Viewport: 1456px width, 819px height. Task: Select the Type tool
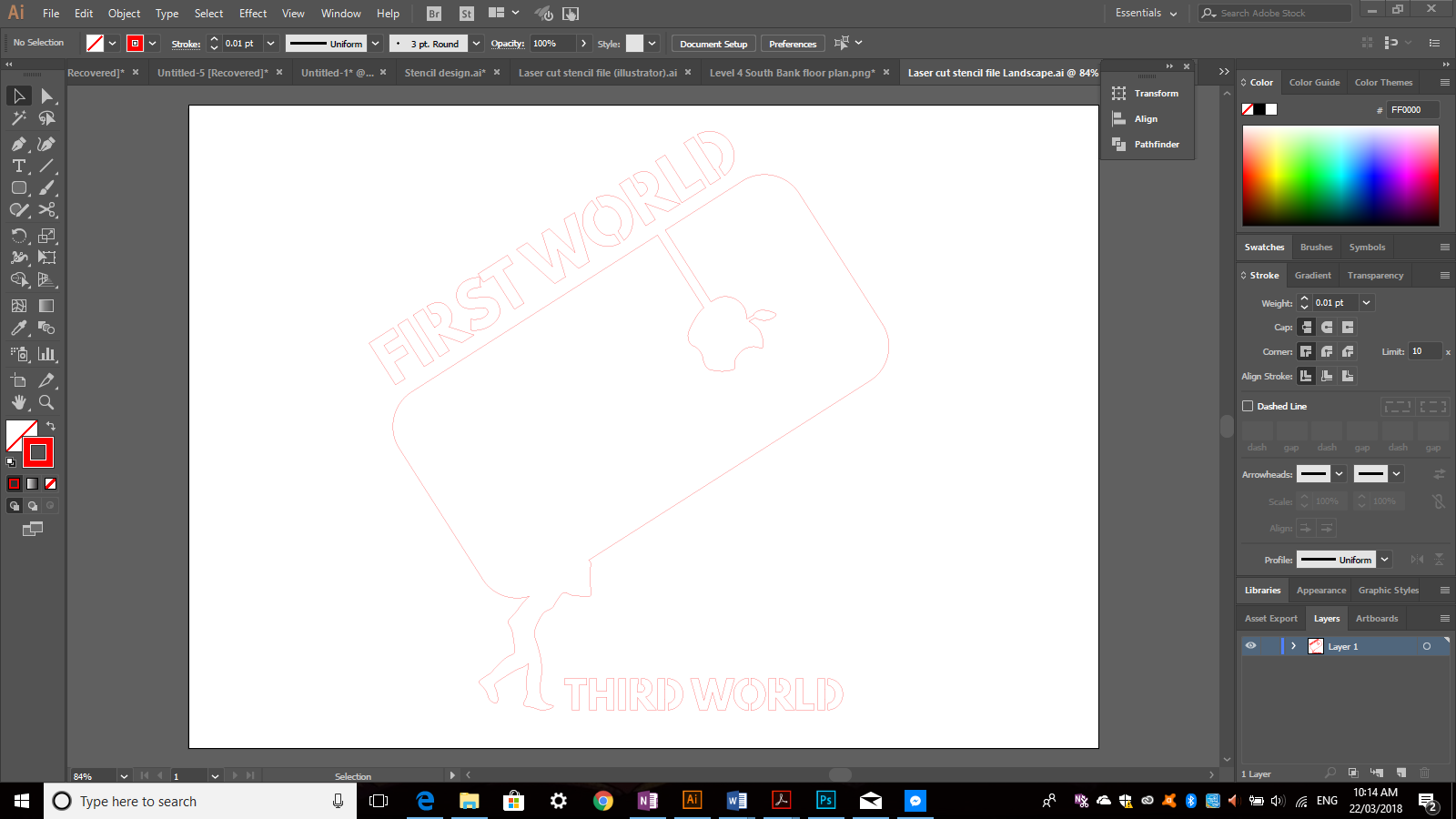pyautogui.click(x=19, y=166)
